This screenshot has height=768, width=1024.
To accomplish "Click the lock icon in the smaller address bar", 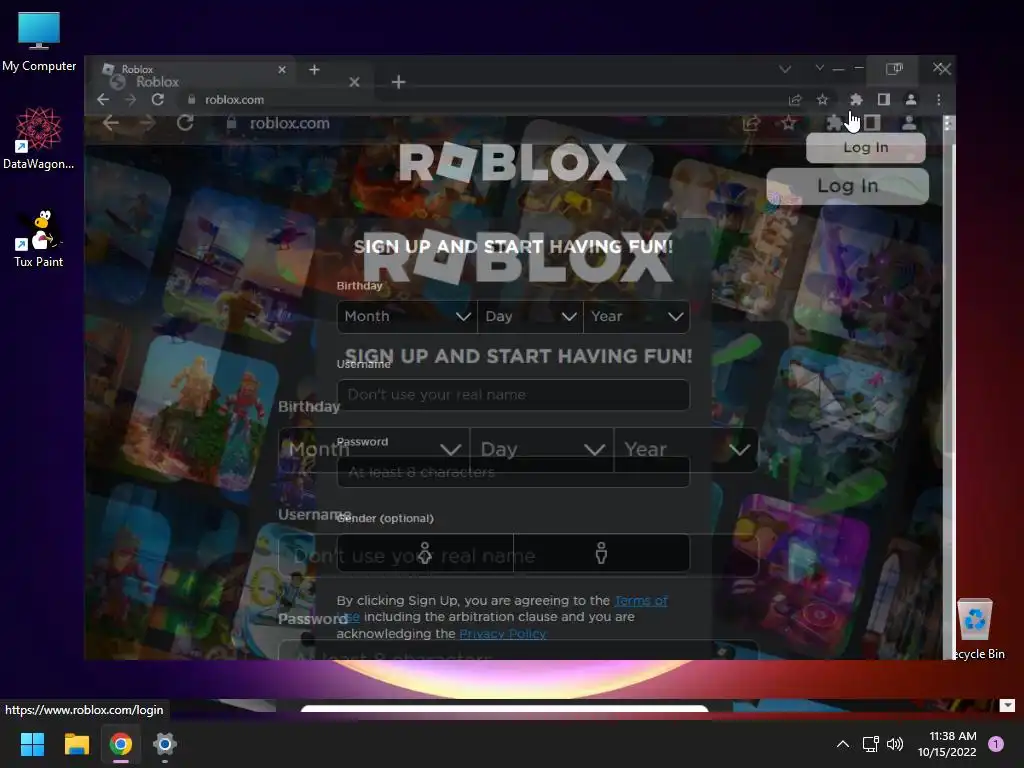I will pyautogui.click(x=191, y=100).
